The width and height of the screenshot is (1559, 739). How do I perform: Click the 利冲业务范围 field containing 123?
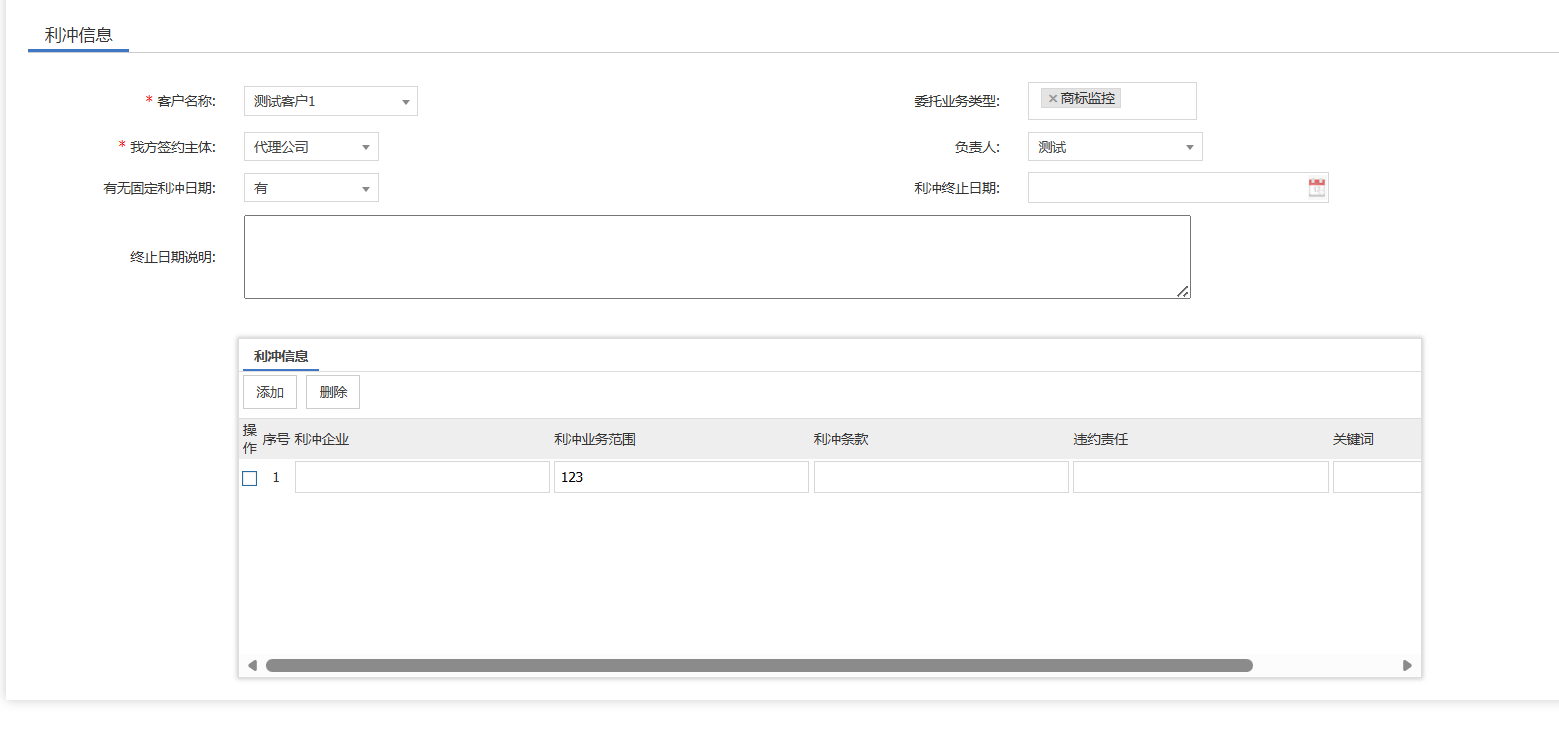click(681, 477)
